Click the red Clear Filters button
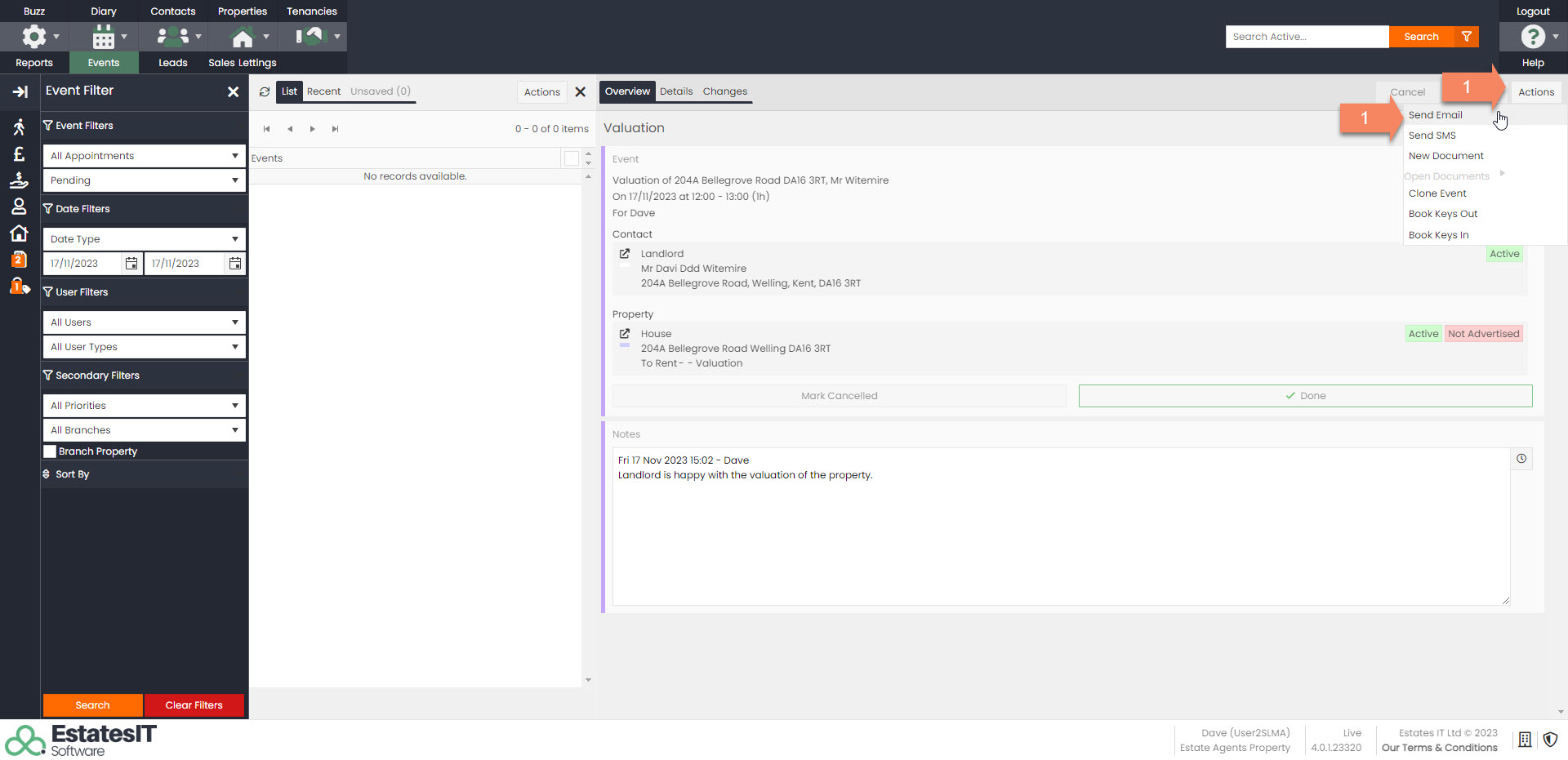 tap(194, 705)
